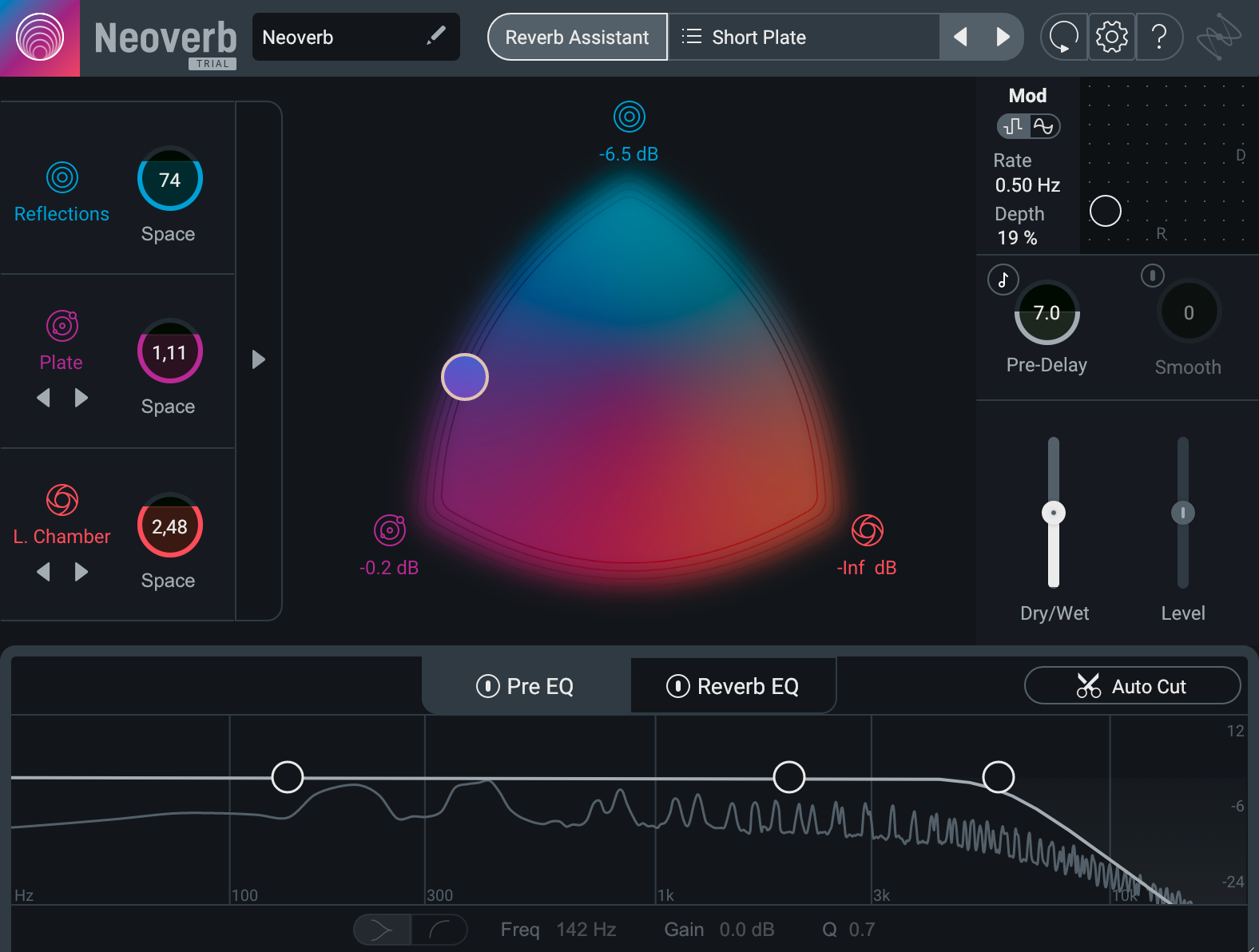
Task: Toggle the Reverb EQ power button
Action: click(x=677, y=686)
